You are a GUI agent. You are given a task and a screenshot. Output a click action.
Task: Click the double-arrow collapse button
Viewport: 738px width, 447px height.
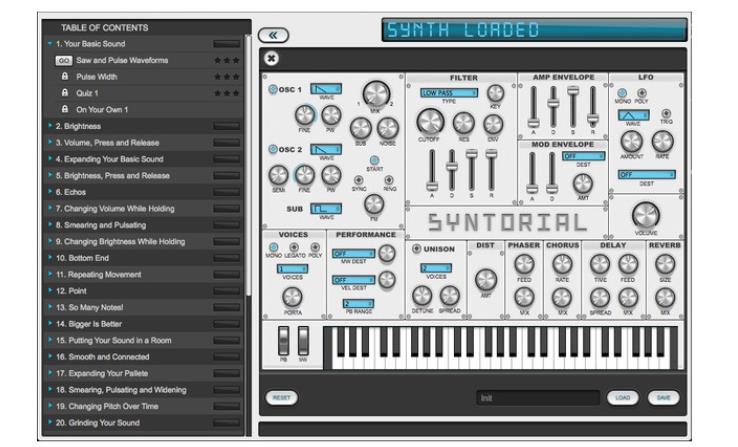pos(273,35)
